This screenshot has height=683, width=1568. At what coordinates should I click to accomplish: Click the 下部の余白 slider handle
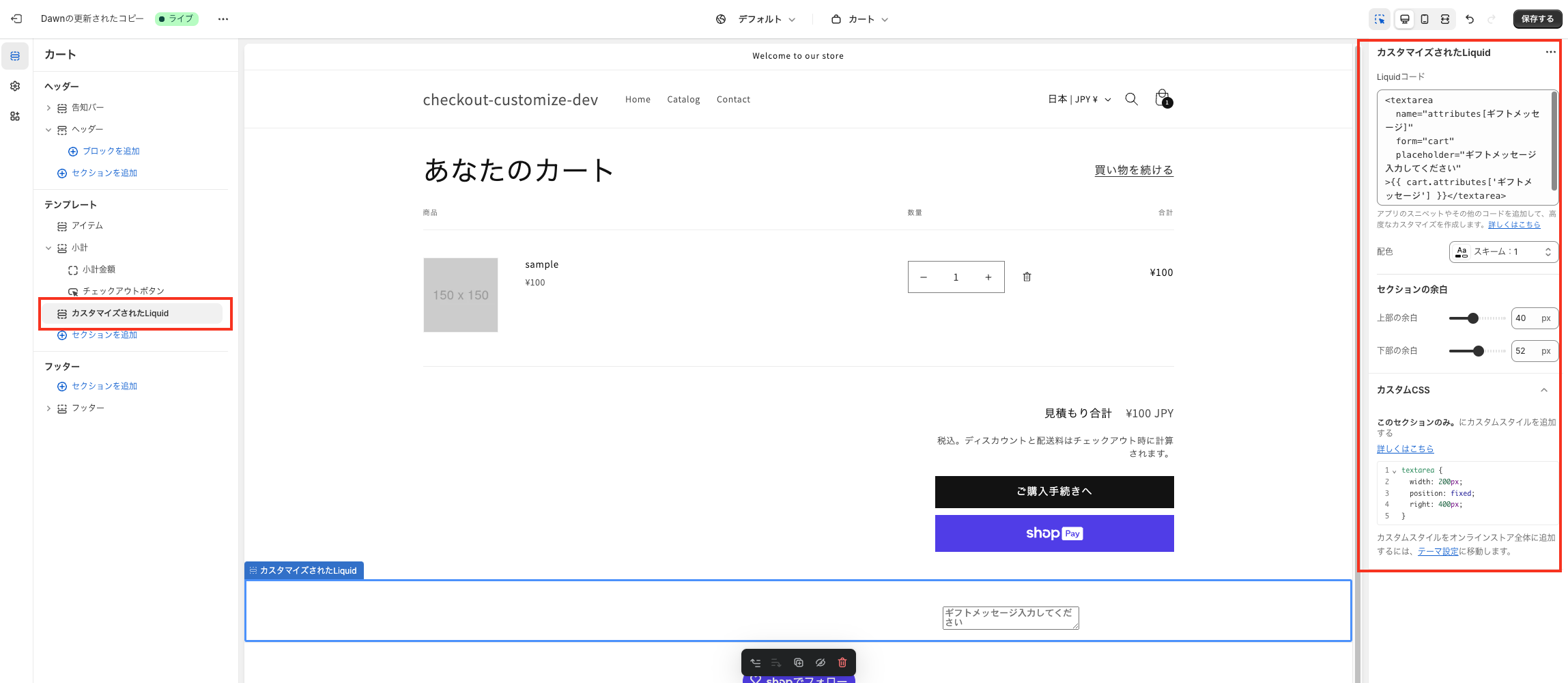[1479, 351]
